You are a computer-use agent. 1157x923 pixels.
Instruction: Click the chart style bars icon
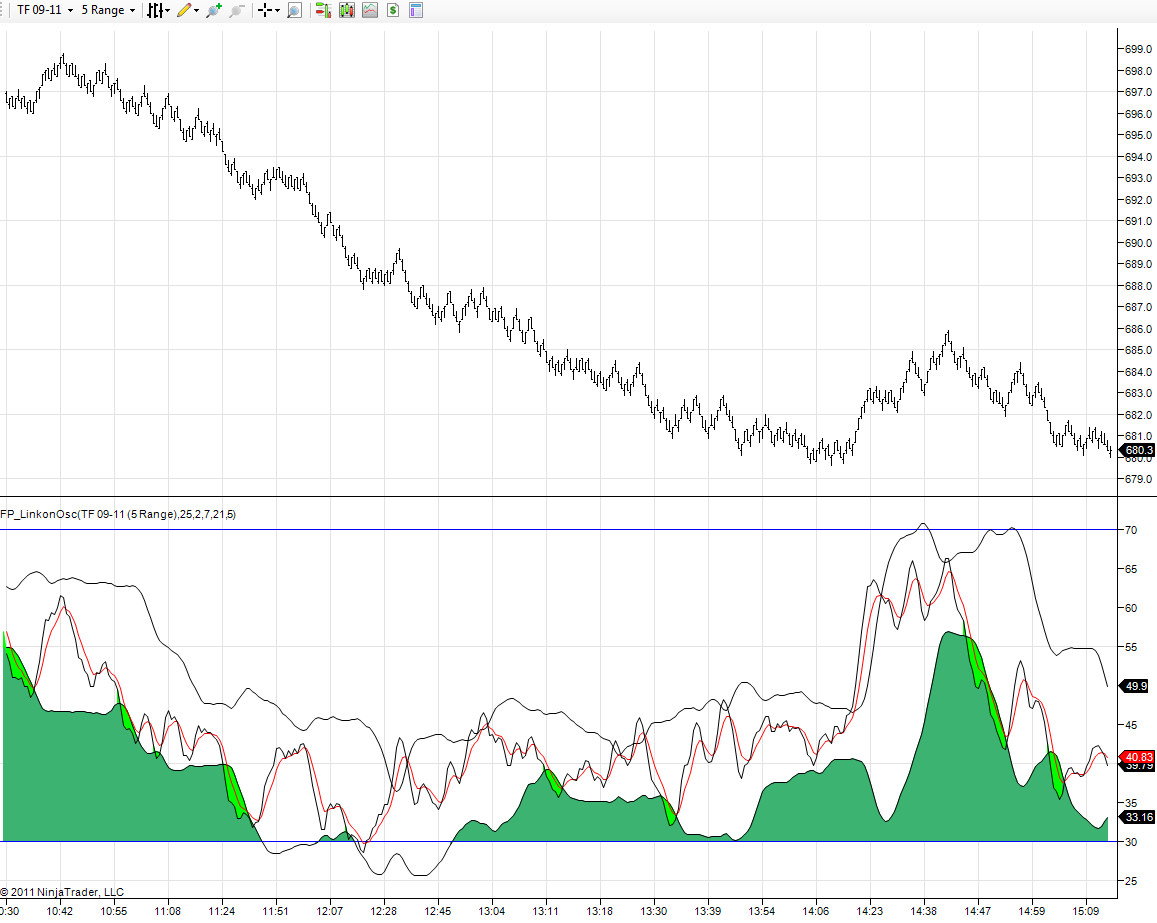click(154, 10)
